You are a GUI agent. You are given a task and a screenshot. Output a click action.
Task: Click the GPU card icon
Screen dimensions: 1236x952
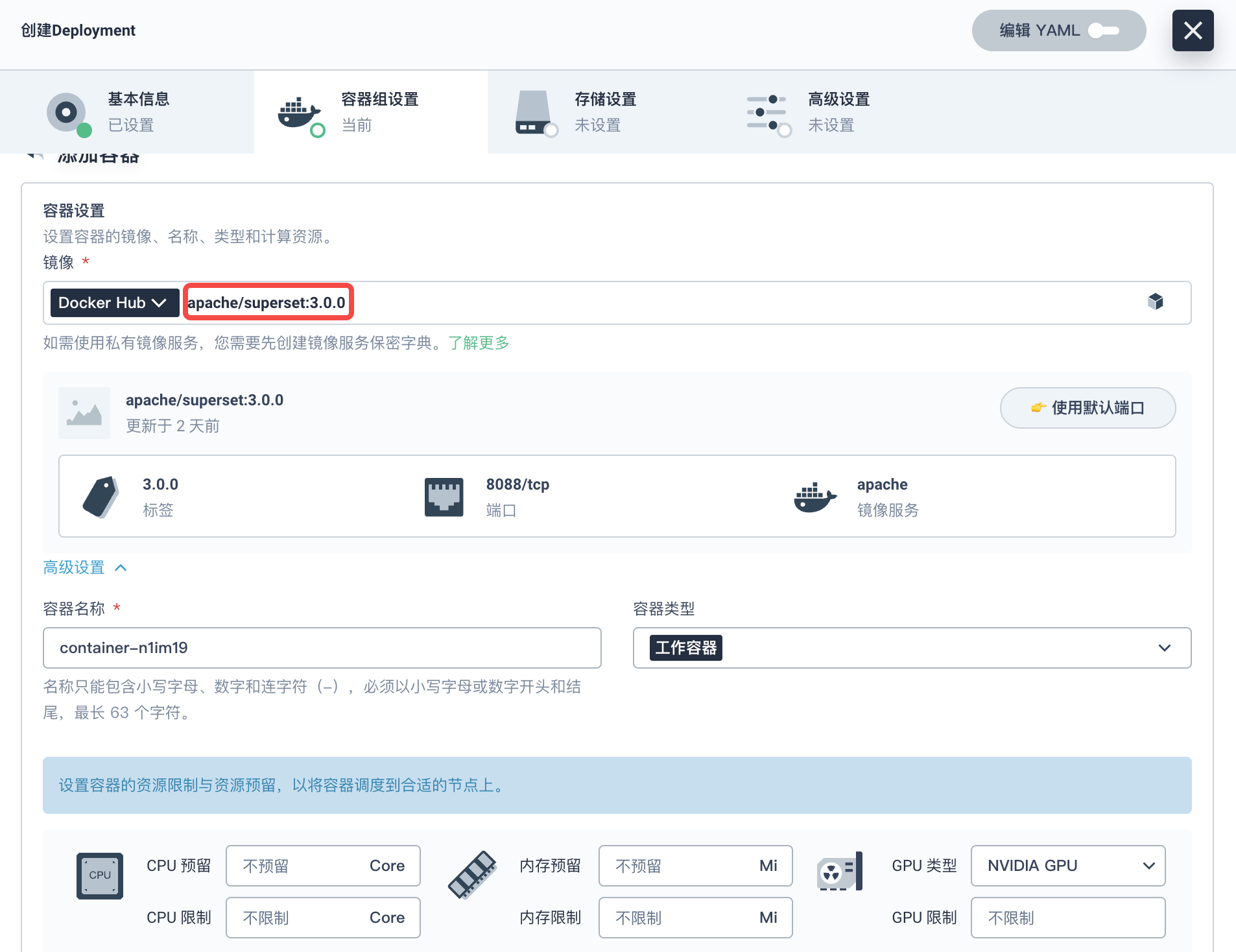pyautogui.click(x=840, y=872)
